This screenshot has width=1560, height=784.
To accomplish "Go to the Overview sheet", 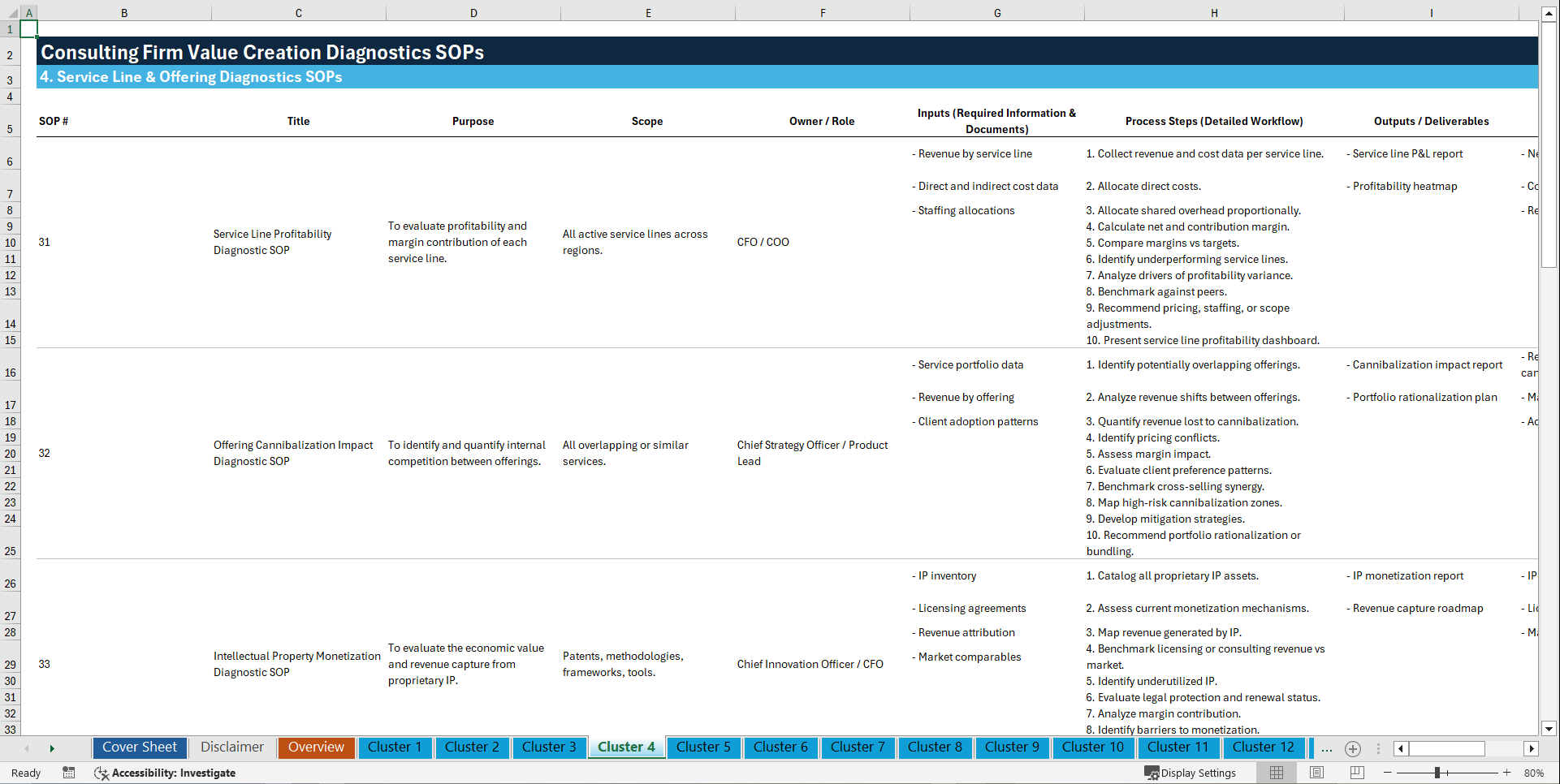I will point(316,747).
